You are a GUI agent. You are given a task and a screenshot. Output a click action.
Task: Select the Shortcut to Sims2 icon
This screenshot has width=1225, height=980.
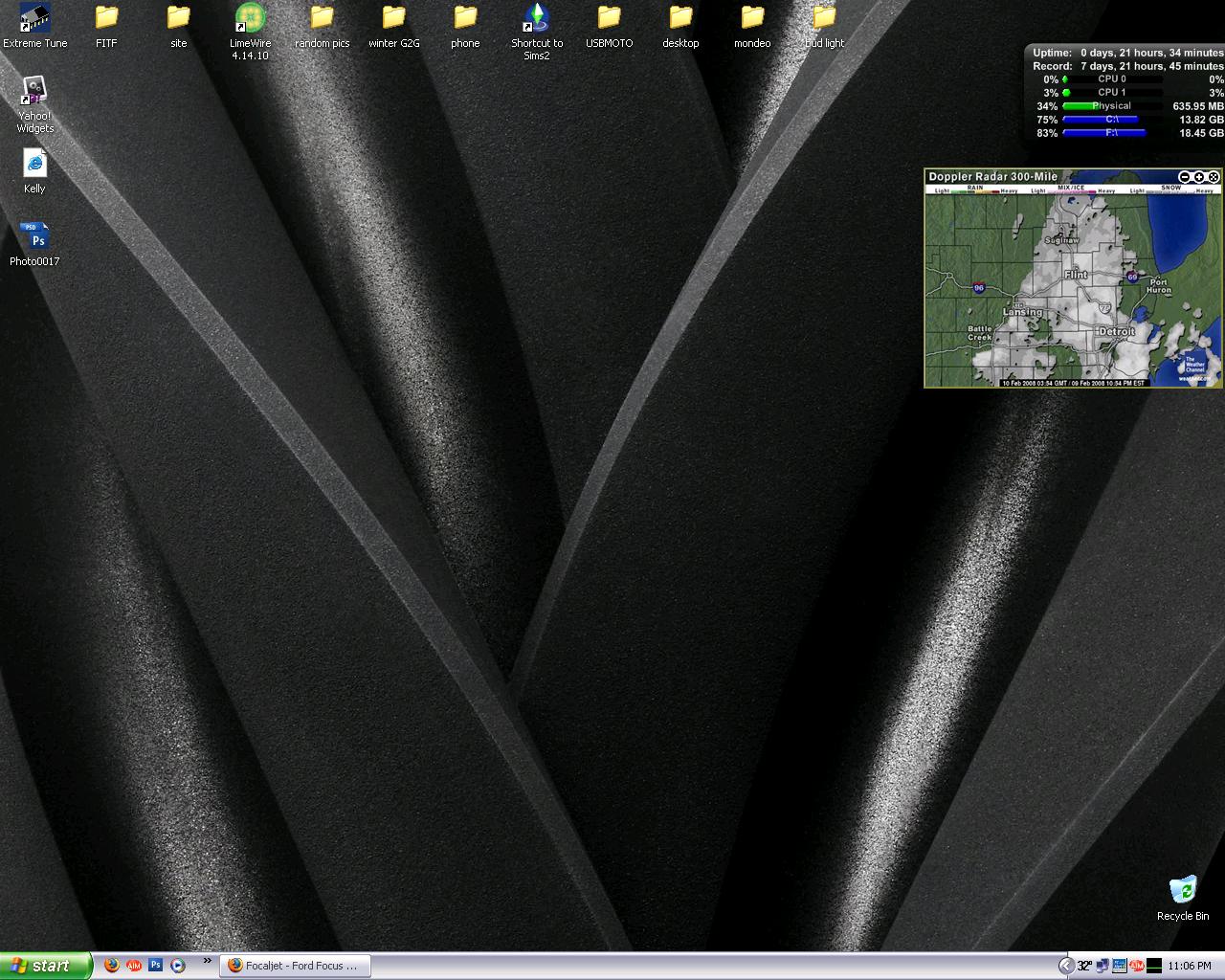tap(537, 32)
